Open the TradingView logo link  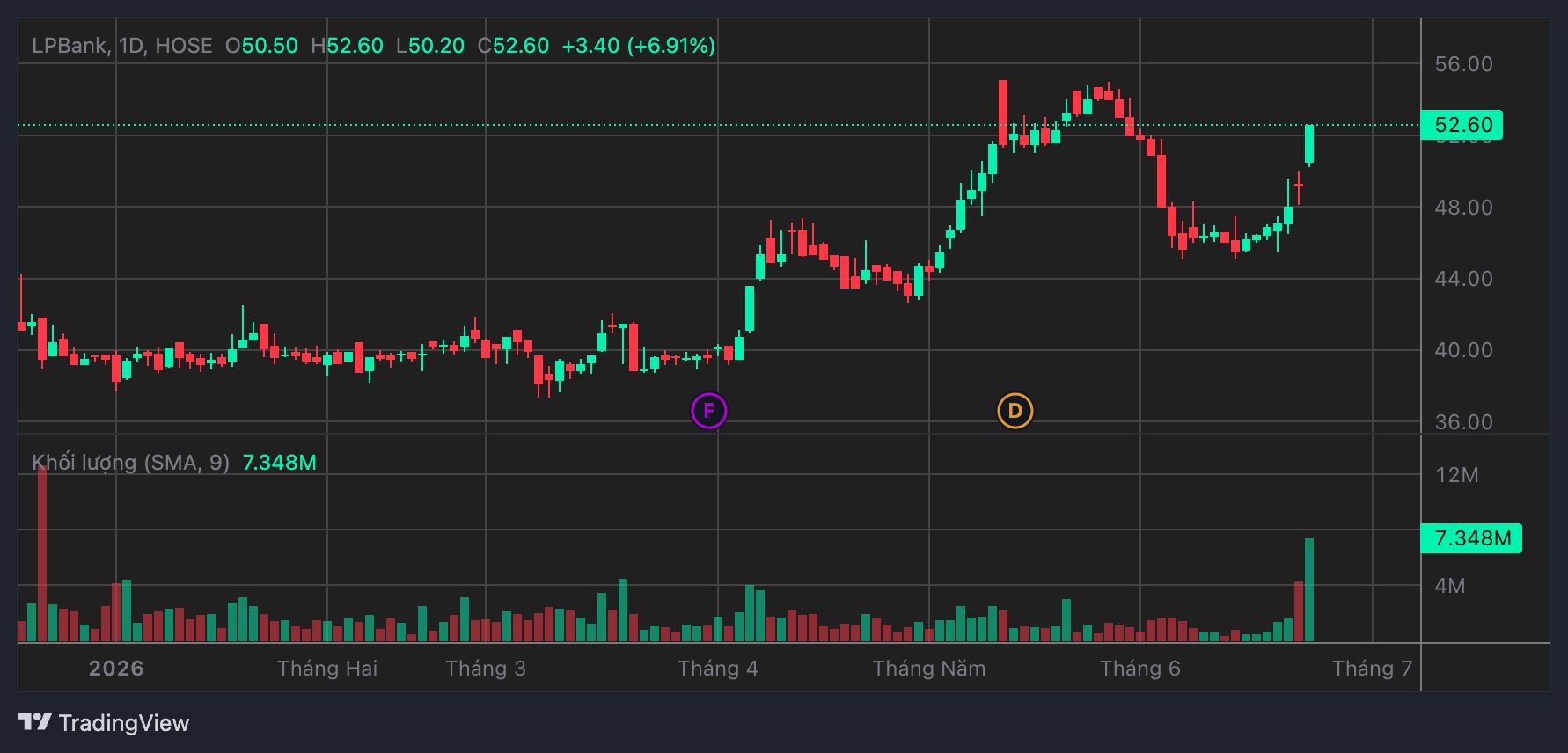104,723
